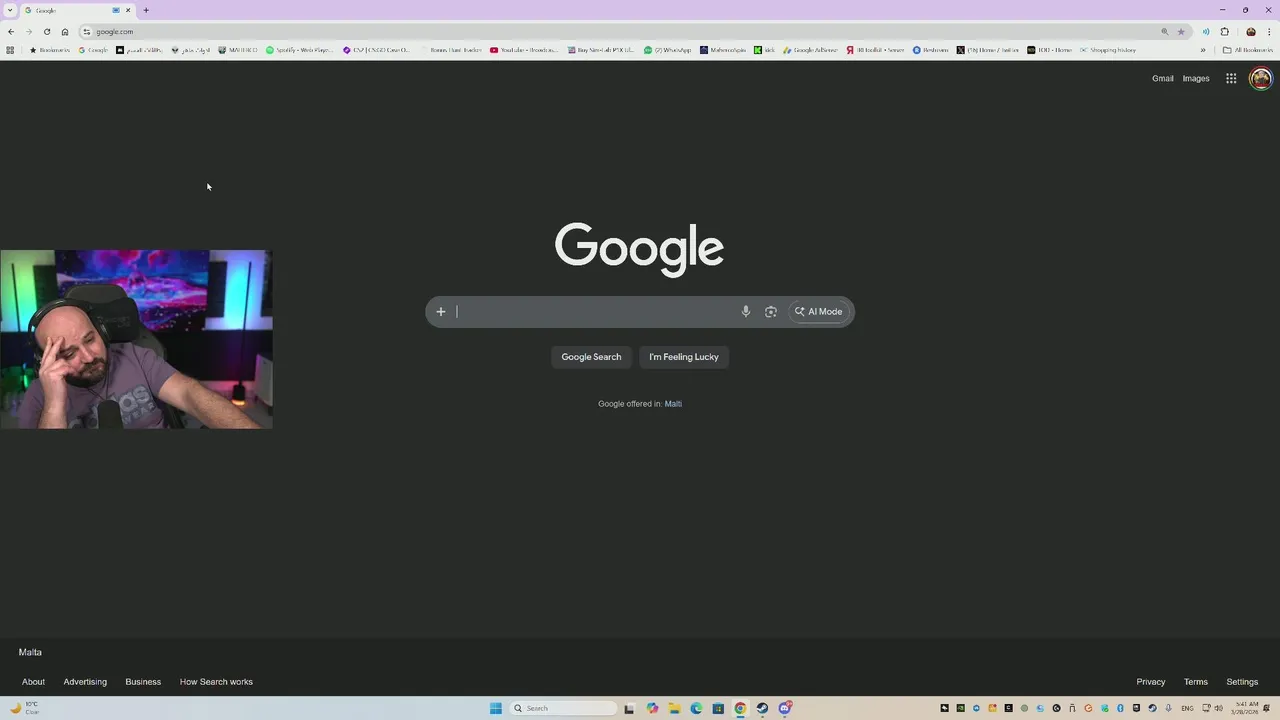This screenshot has width=1280, height=720.
Task: Open the About footer link
Action: click(33, 682)
